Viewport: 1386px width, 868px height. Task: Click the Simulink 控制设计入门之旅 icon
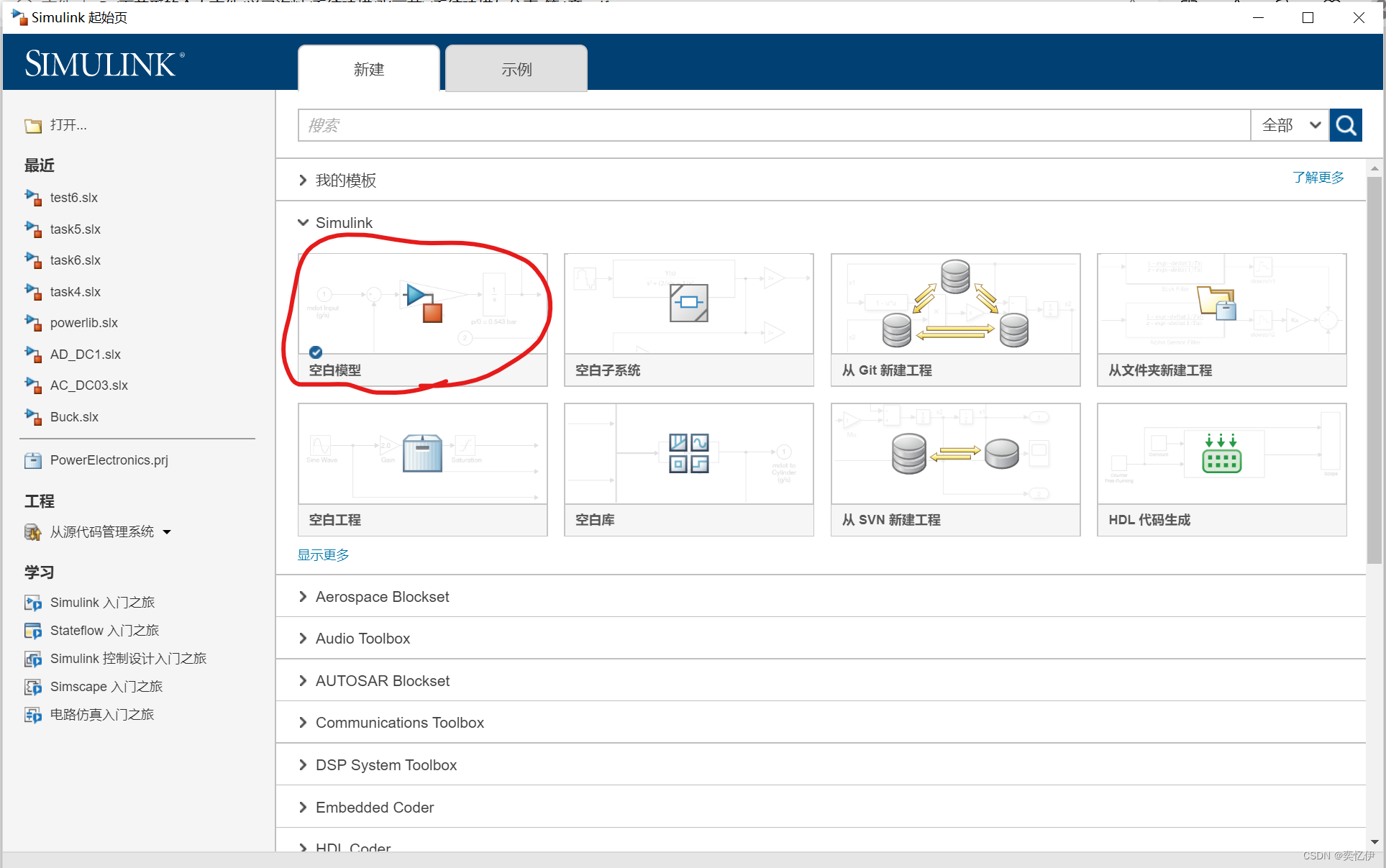click(x=33, y=659)
